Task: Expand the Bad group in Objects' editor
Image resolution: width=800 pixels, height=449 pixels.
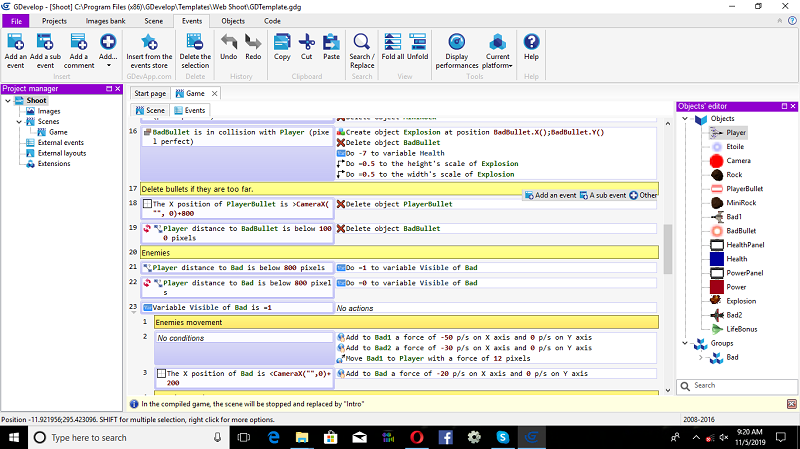Action: [x=698, y=356]
